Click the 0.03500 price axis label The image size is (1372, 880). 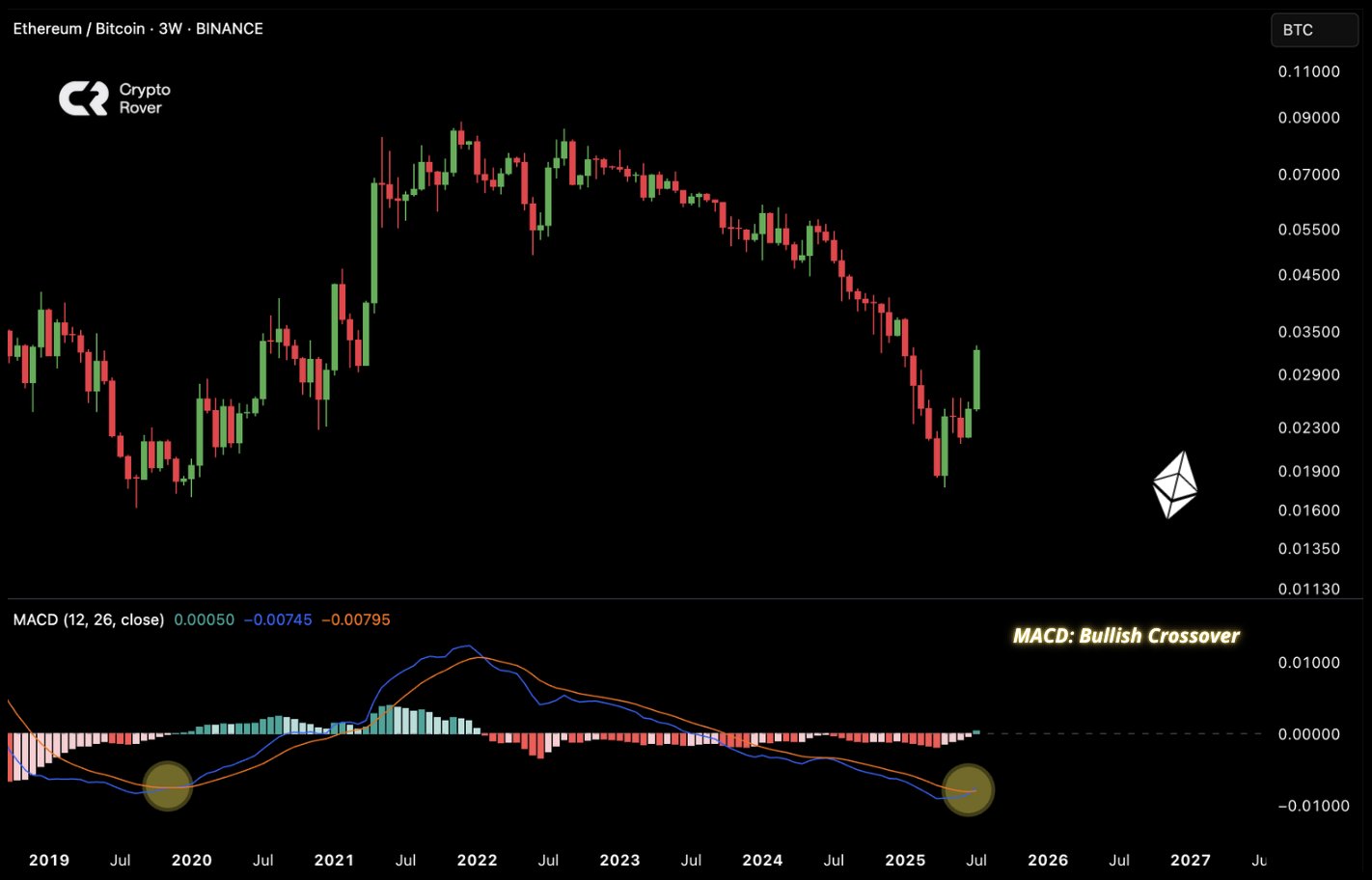click(1309, 332)
